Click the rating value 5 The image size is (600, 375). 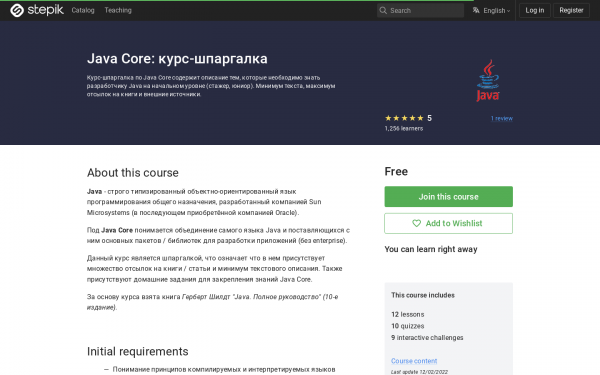tap(429, 118)
